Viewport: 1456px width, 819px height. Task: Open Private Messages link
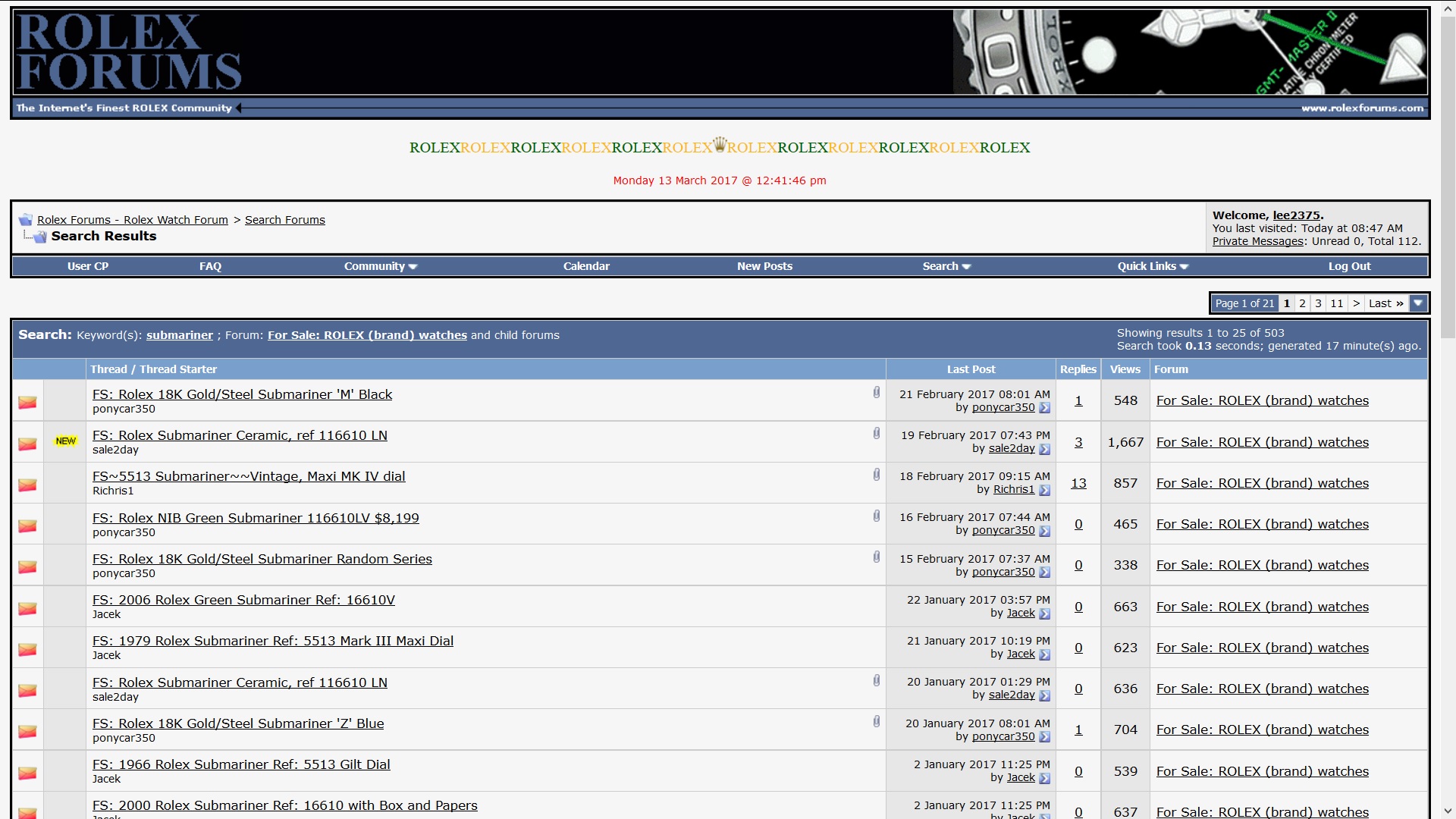pos(1257,241)
